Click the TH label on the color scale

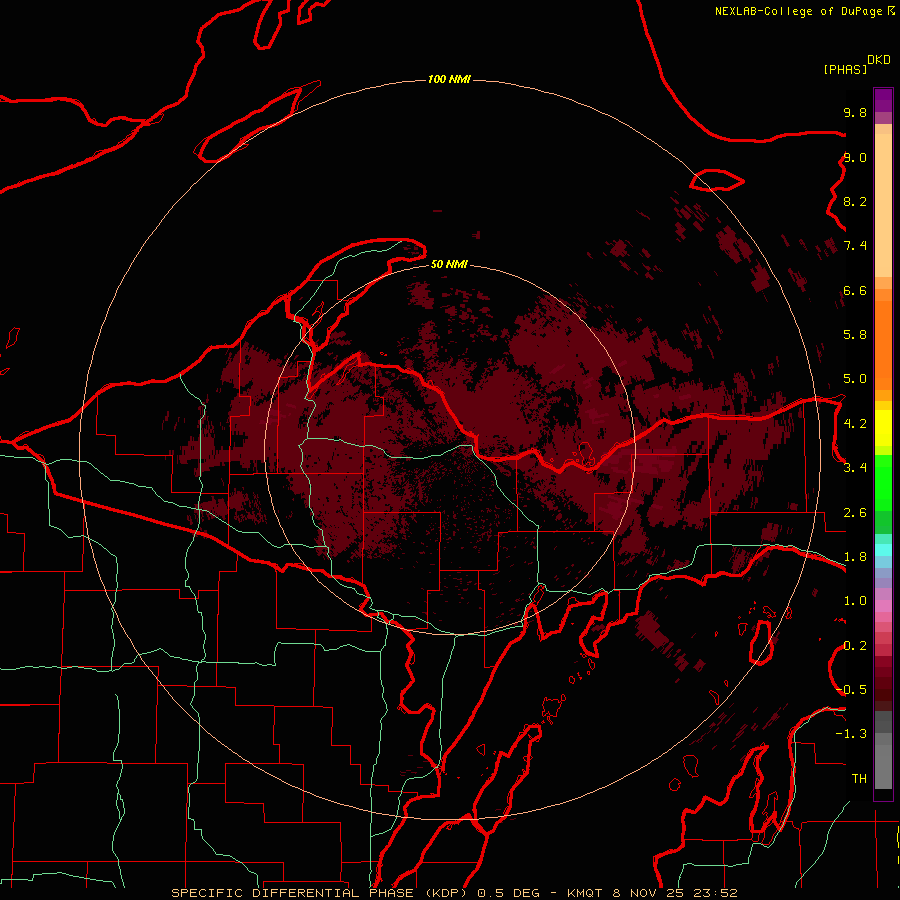[859, 779]
